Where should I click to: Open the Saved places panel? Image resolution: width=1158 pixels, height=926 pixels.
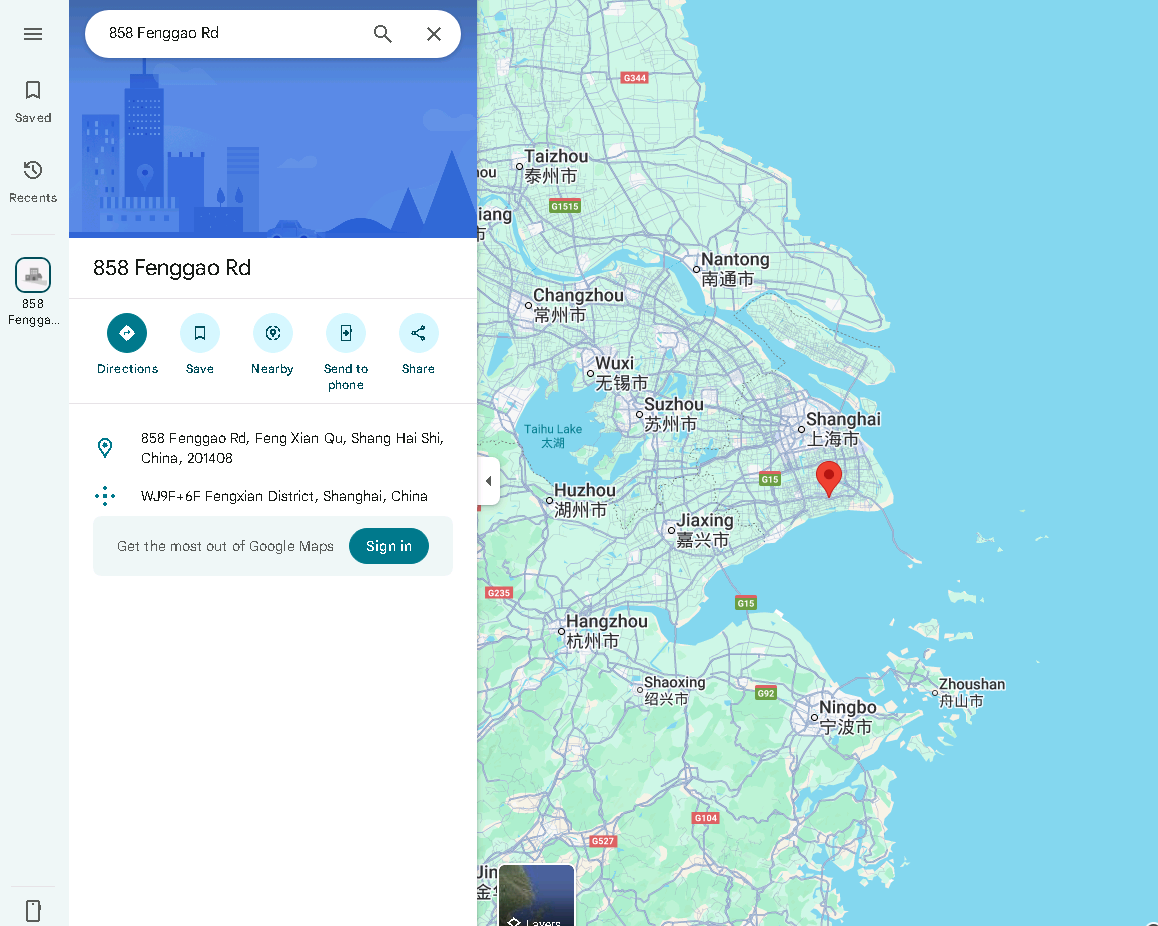pos(32,102)
